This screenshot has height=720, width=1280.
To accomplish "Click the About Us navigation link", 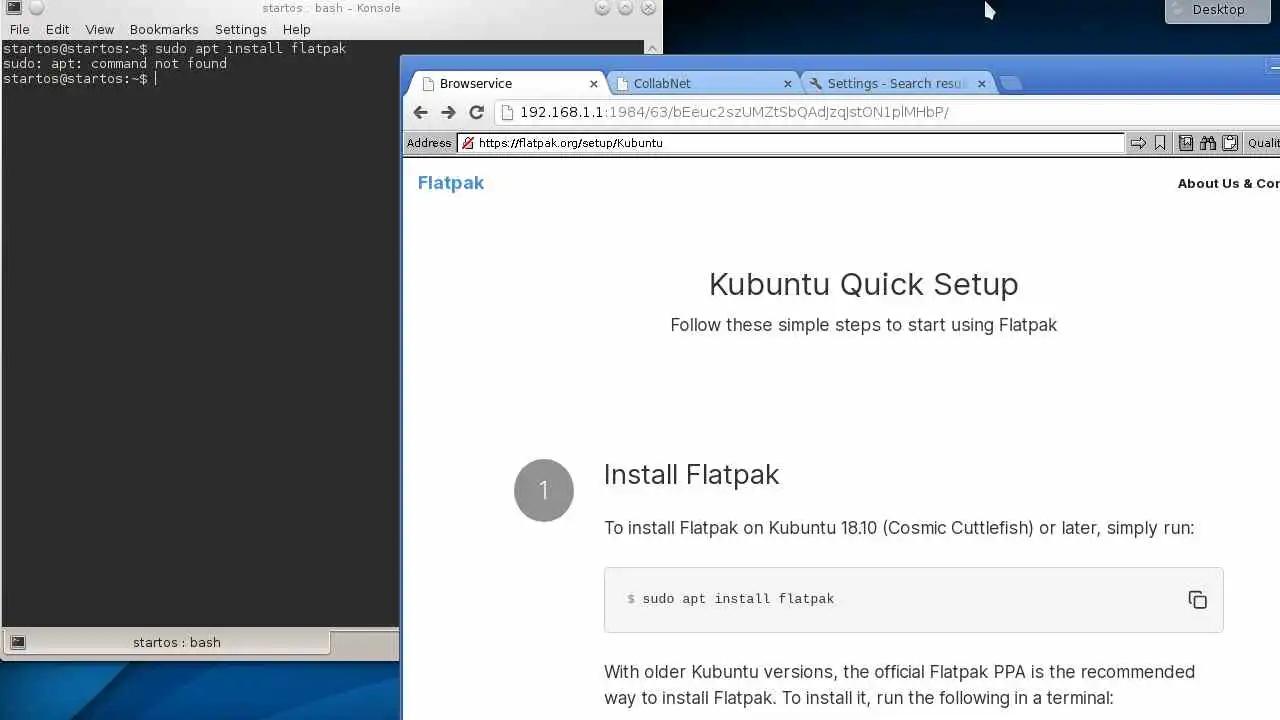I will click(1228, 184).
